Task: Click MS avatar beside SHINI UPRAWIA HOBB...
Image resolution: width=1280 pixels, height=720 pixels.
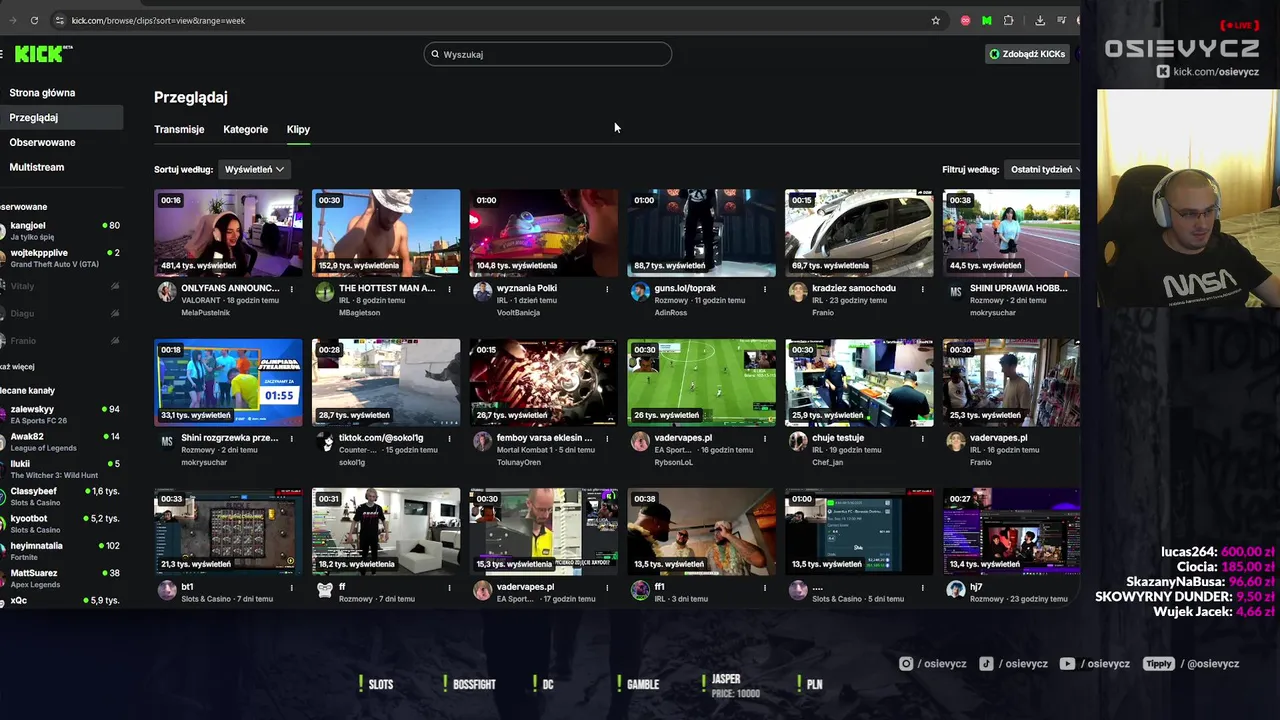Action: coord(956,292)
